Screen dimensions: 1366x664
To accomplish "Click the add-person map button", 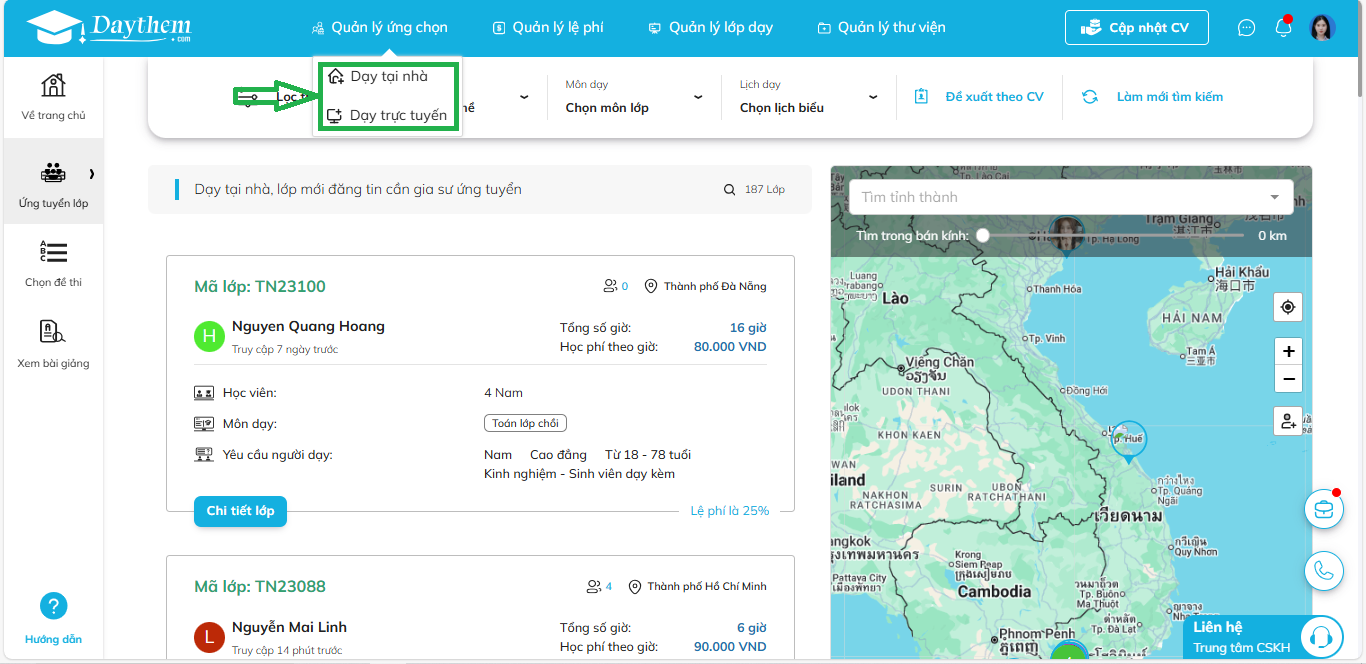I will coord(1288,422).
